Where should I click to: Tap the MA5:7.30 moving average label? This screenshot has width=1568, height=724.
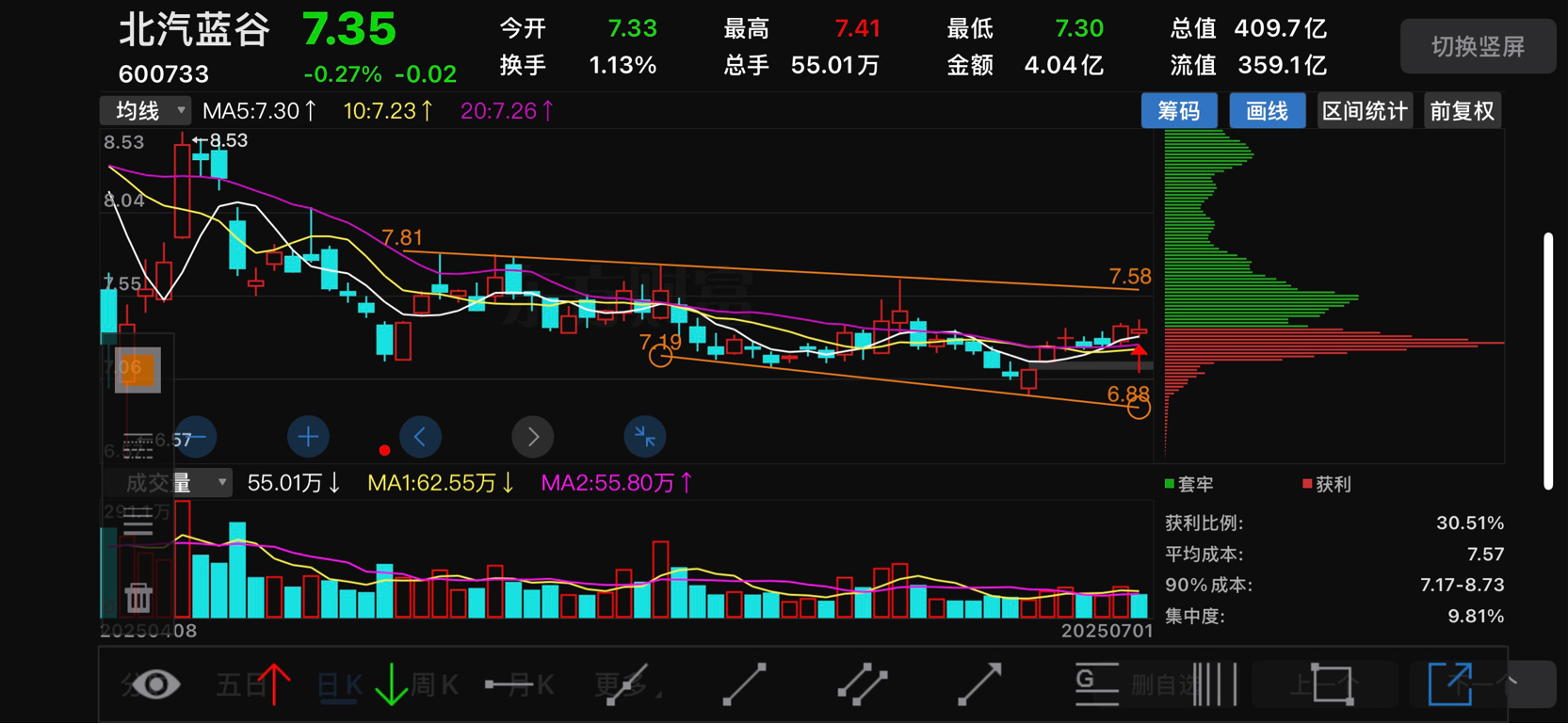(x=260, y=111)
